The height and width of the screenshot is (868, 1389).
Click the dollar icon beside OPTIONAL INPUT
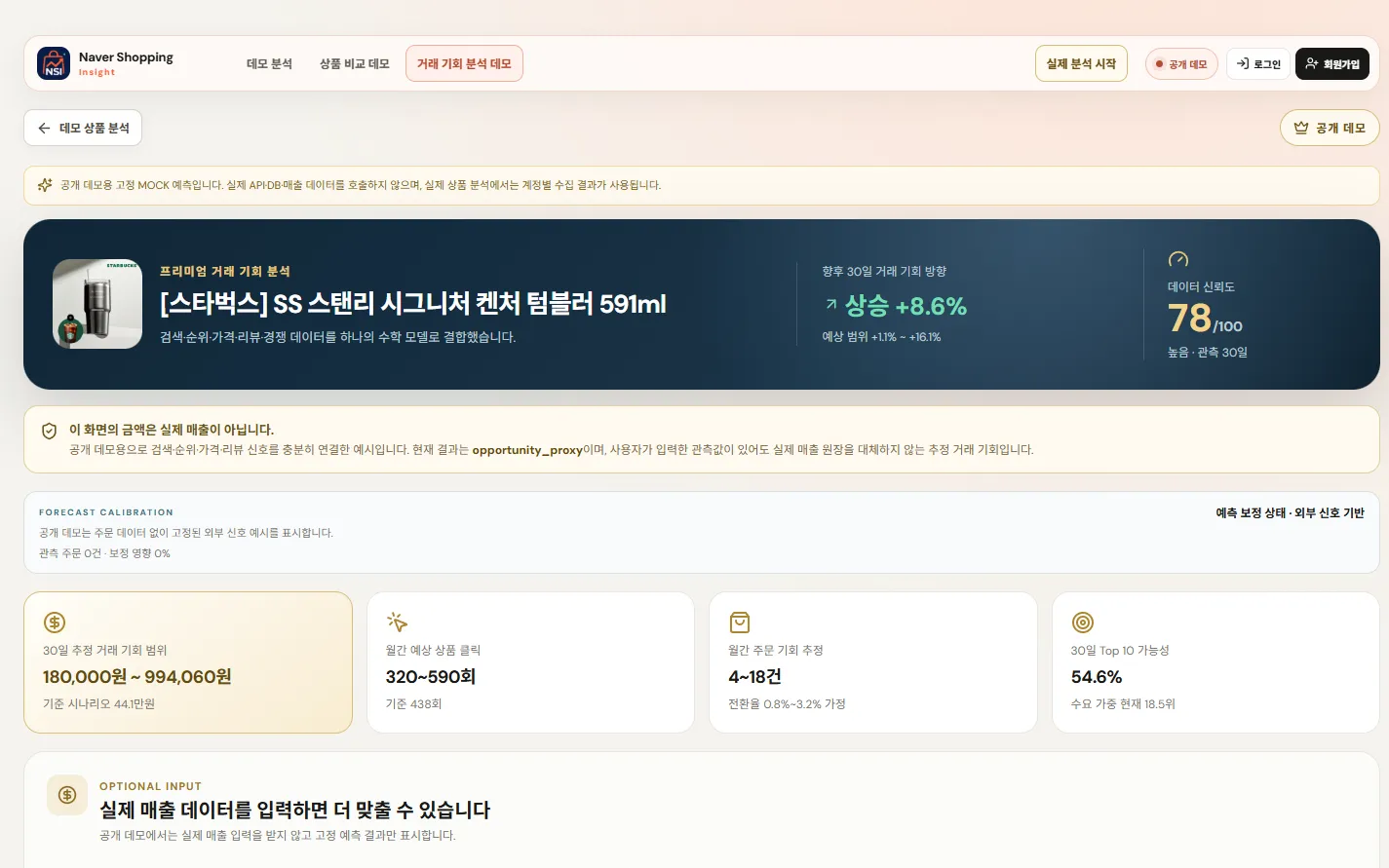[x=67, y=795]
